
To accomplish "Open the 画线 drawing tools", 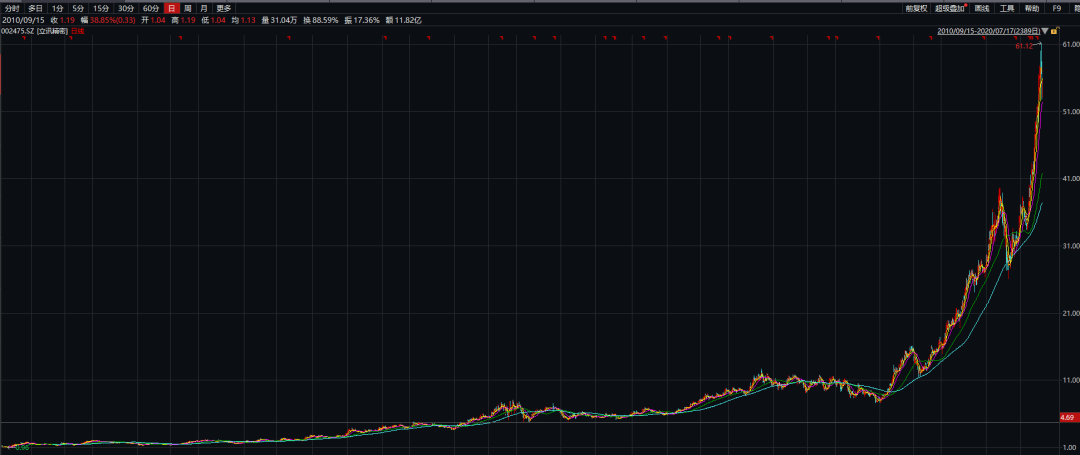I will [x=981, y=8].
